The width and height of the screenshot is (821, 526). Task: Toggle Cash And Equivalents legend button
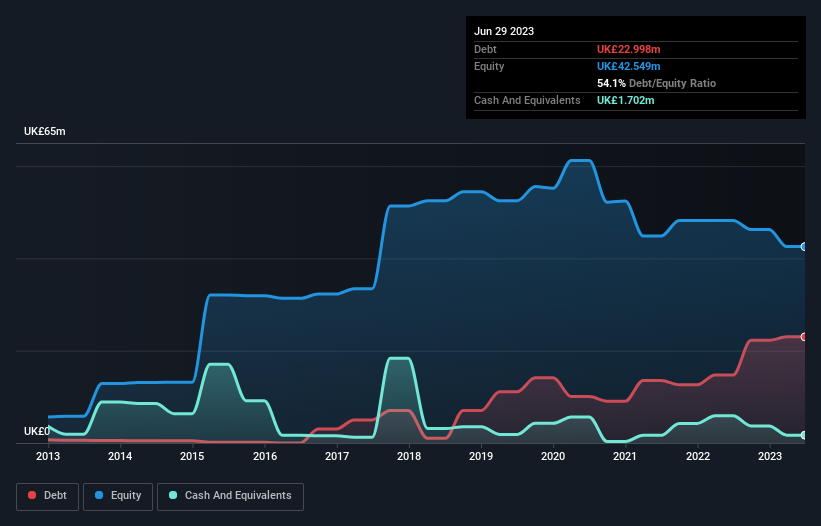230,496
